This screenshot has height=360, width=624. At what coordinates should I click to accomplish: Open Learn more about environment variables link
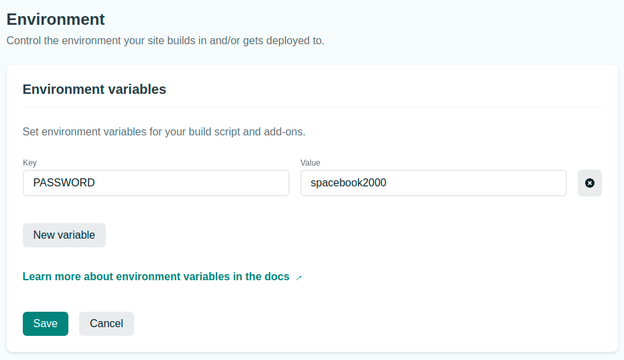156,276
